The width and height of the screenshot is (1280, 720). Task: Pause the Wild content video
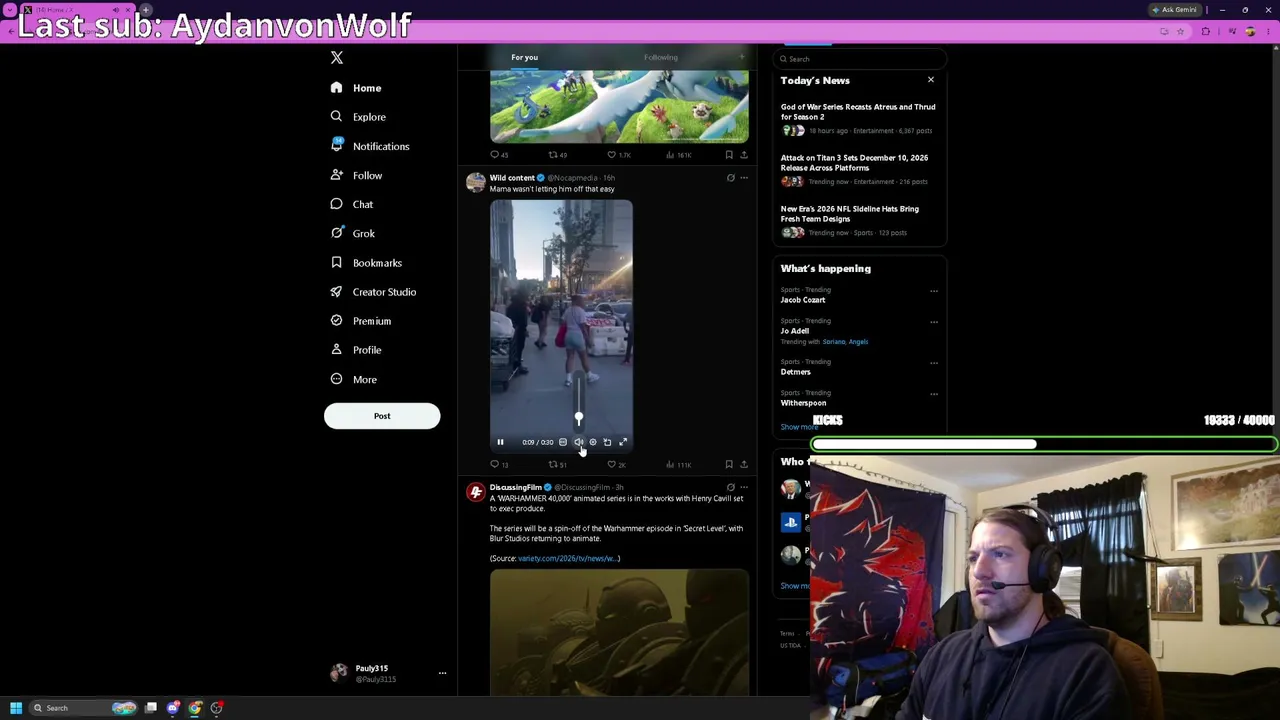(500, 442)
